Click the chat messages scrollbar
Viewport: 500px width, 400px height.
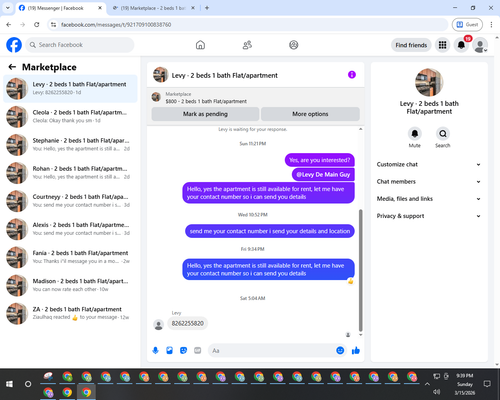pos(360,270)
